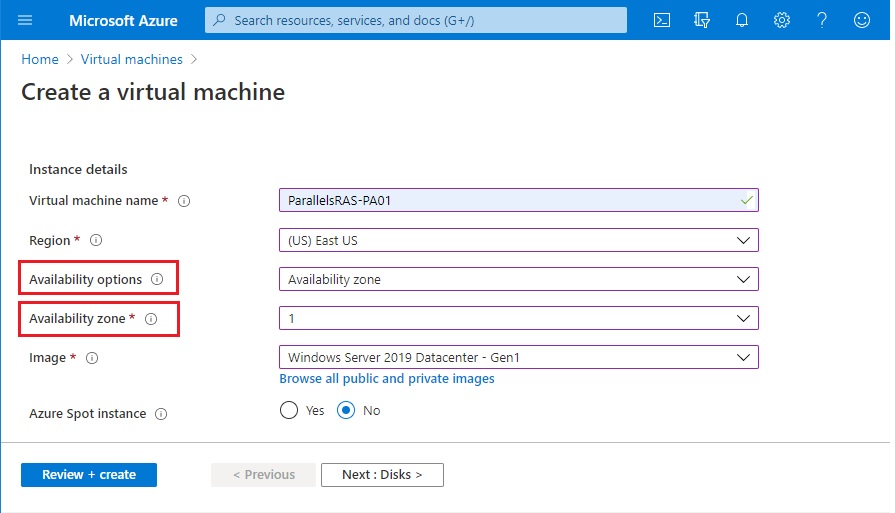This screenshot has height=513, width=895.
Task: Go to Home breadcrumb
Action: pyautogui.click(x=40, y=59)
